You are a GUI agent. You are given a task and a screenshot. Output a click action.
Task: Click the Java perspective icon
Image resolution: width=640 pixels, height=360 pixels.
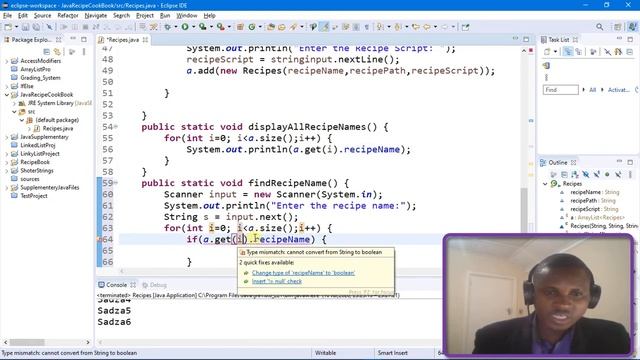click(632, 27)
